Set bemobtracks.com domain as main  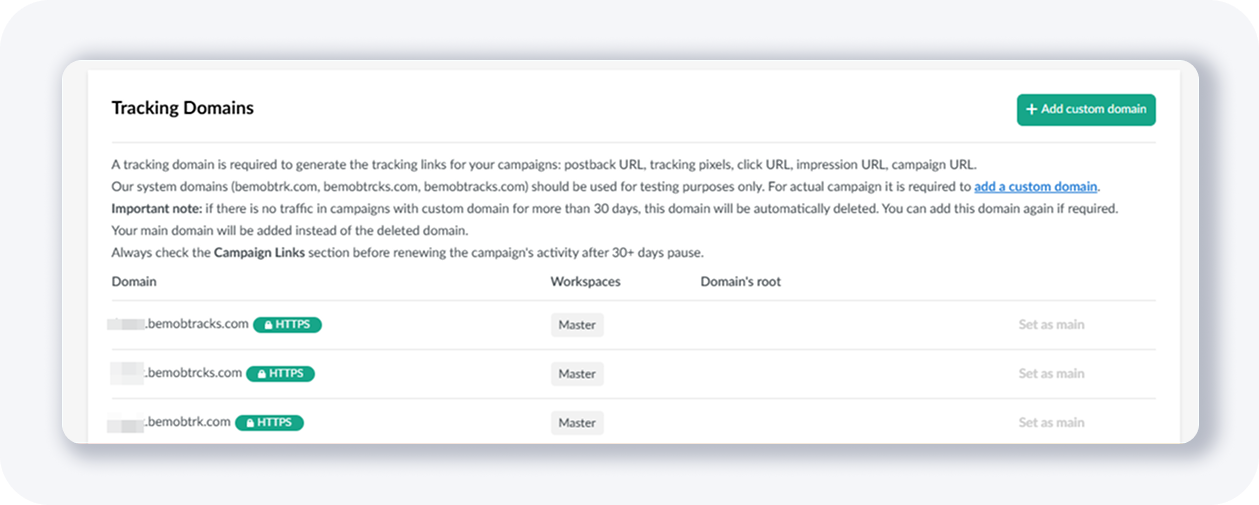[x=1051, y=325]
